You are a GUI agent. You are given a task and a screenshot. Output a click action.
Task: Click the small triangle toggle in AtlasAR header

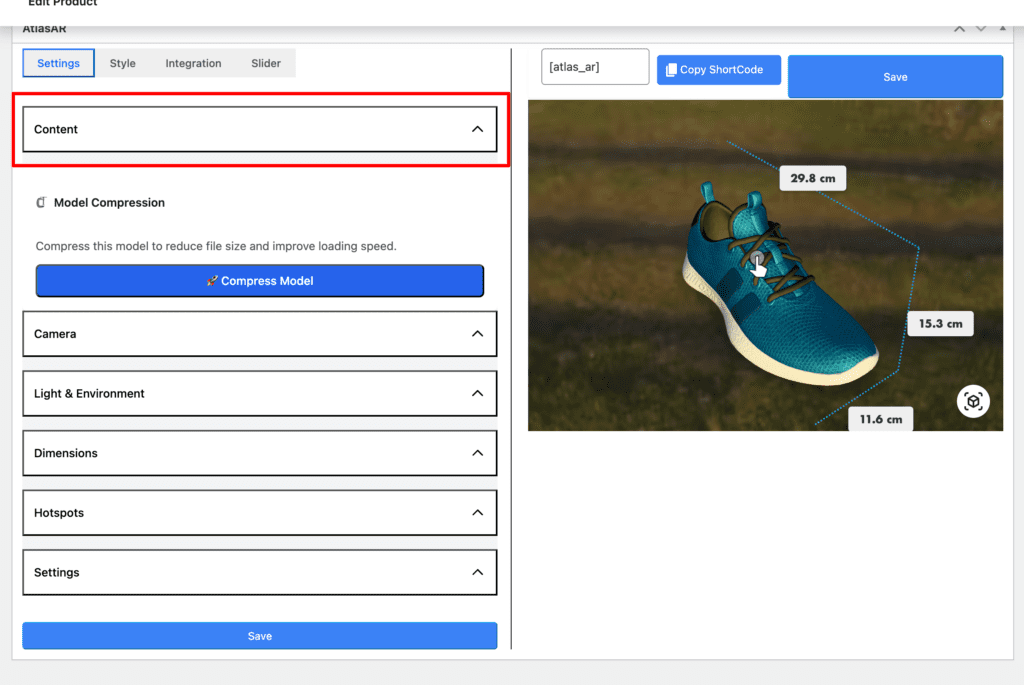coord(1002,30)
